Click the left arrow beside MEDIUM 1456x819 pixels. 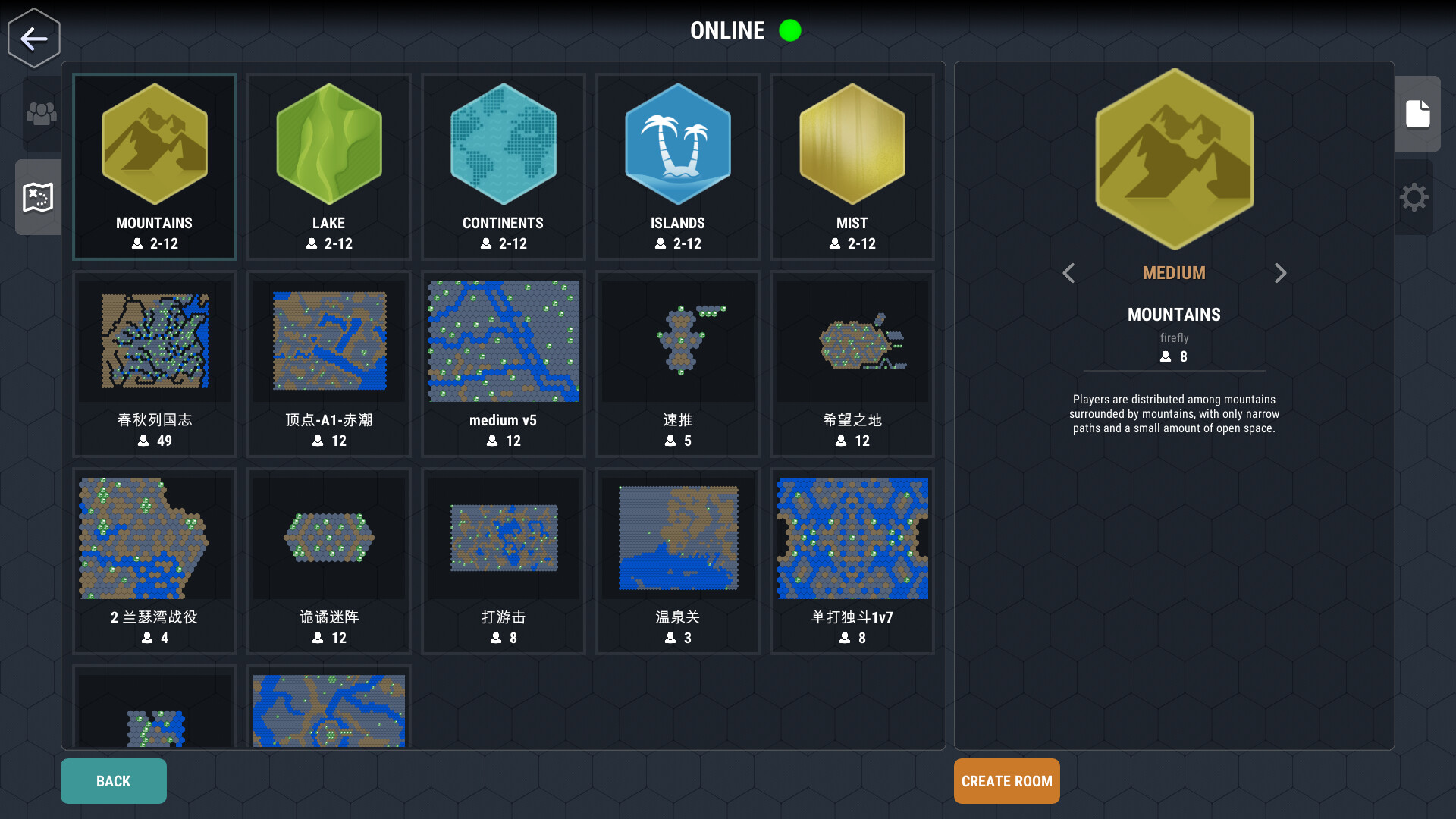click(x=1069, y=273)
